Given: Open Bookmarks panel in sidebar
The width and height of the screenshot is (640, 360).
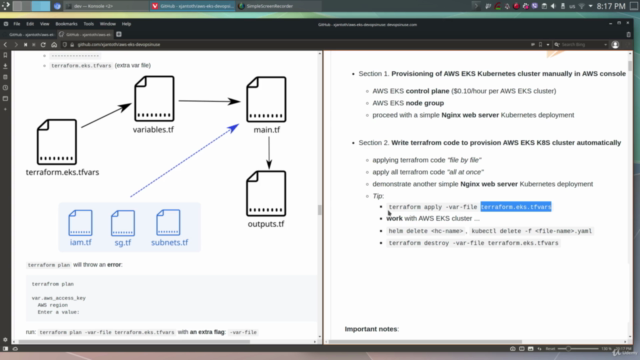Looking at the screenshot, I should [5, 55].
